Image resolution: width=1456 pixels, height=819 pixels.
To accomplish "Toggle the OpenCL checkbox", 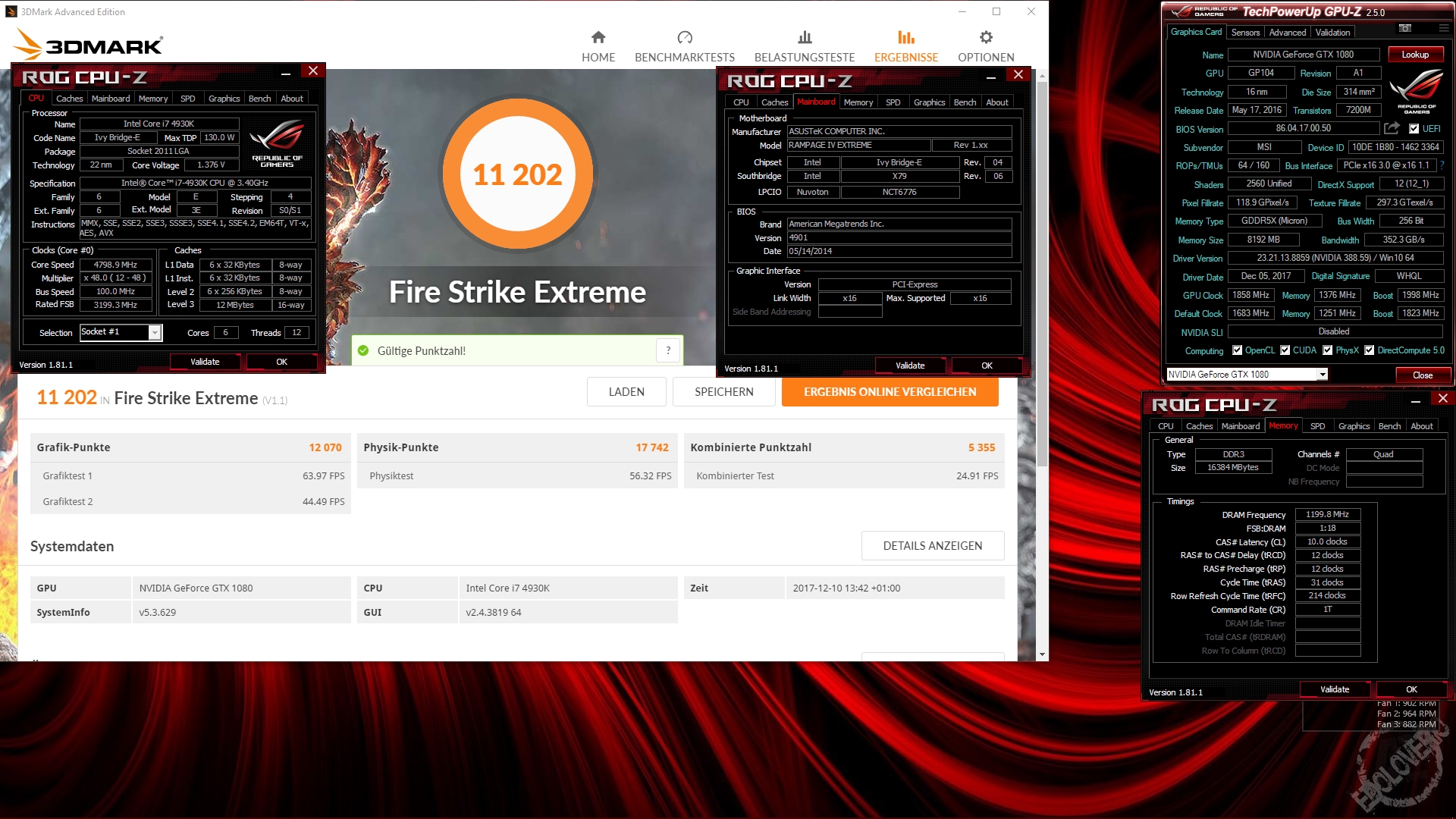I will [x=1237, y=350].
